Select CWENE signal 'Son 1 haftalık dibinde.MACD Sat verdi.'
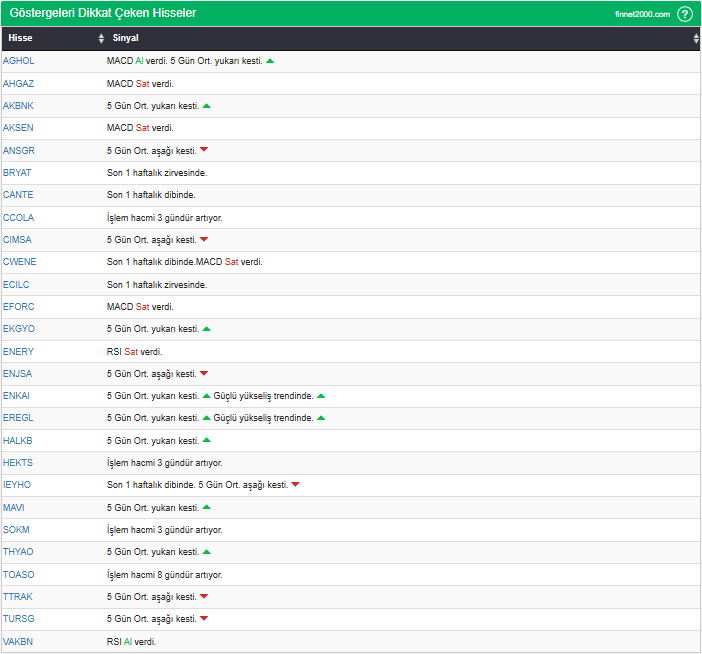Image resolution: width=702 pixels, height=654 pixels. [184, 261]
